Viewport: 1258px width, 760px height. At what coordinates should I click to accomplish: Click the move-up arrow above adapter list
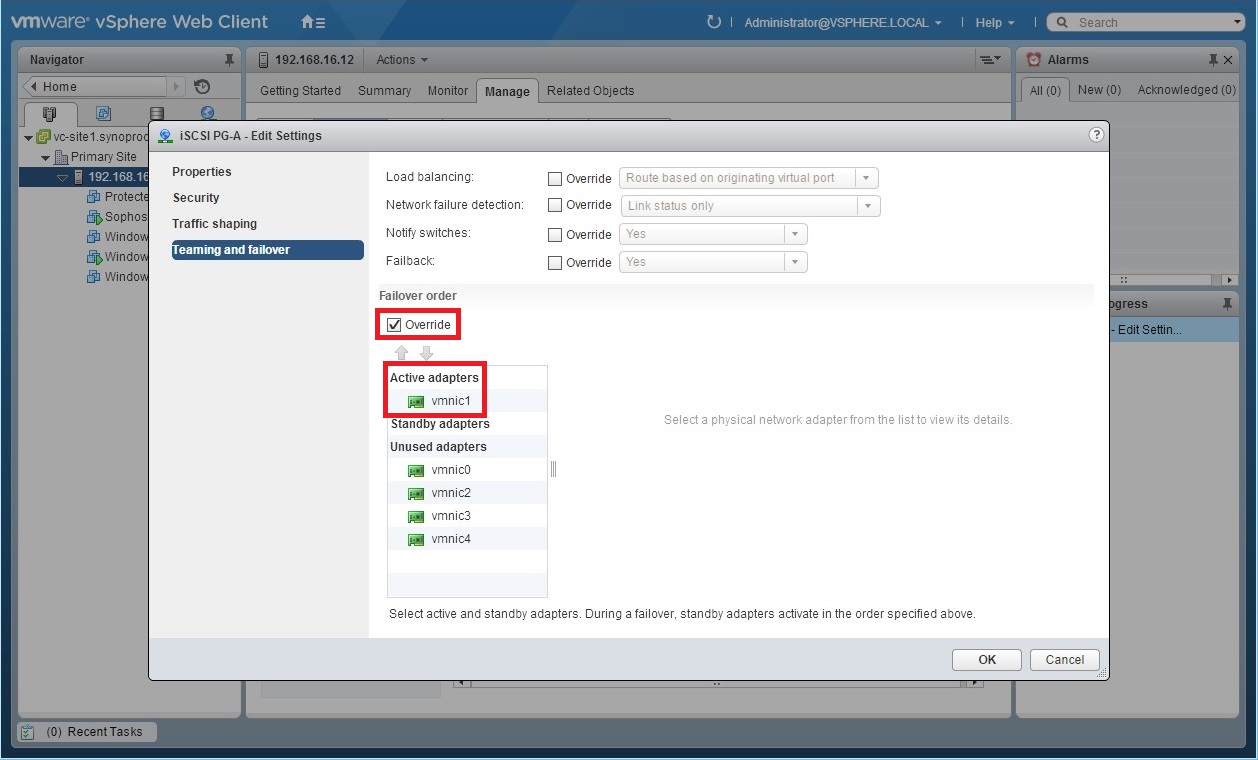tap(401, 353)
